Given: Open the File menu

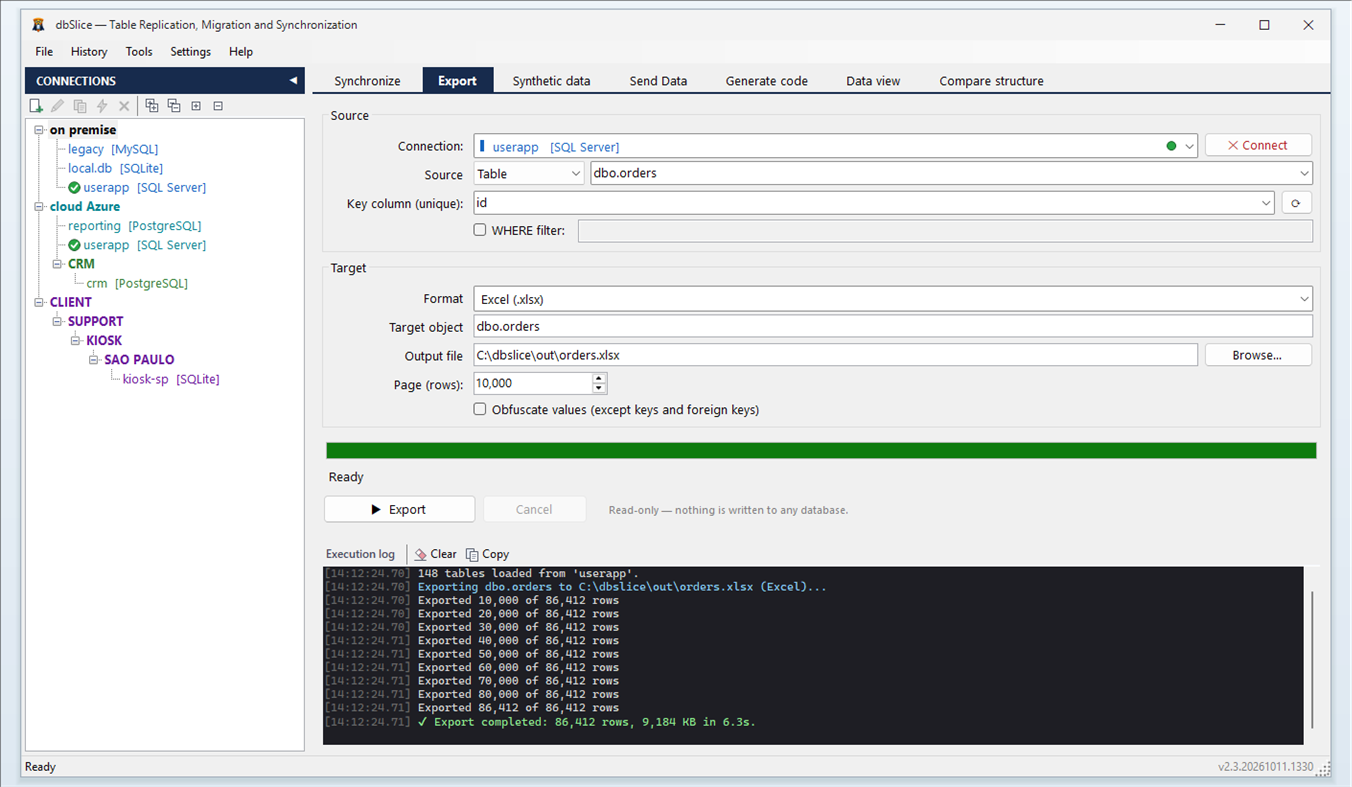Looking at the screenshot, I should tap(44, 52).
